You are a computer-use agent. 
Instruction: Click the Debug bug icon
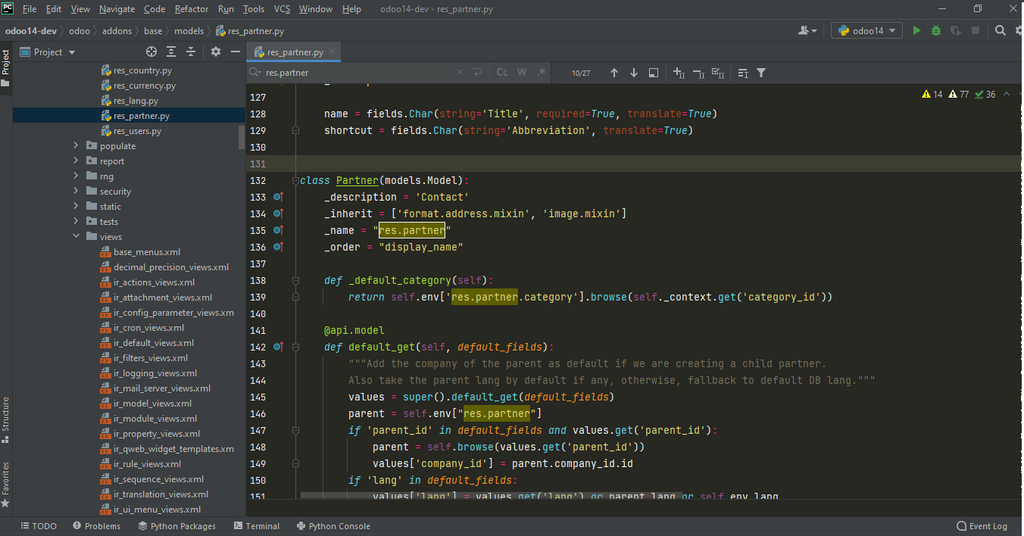pos(936,31)
